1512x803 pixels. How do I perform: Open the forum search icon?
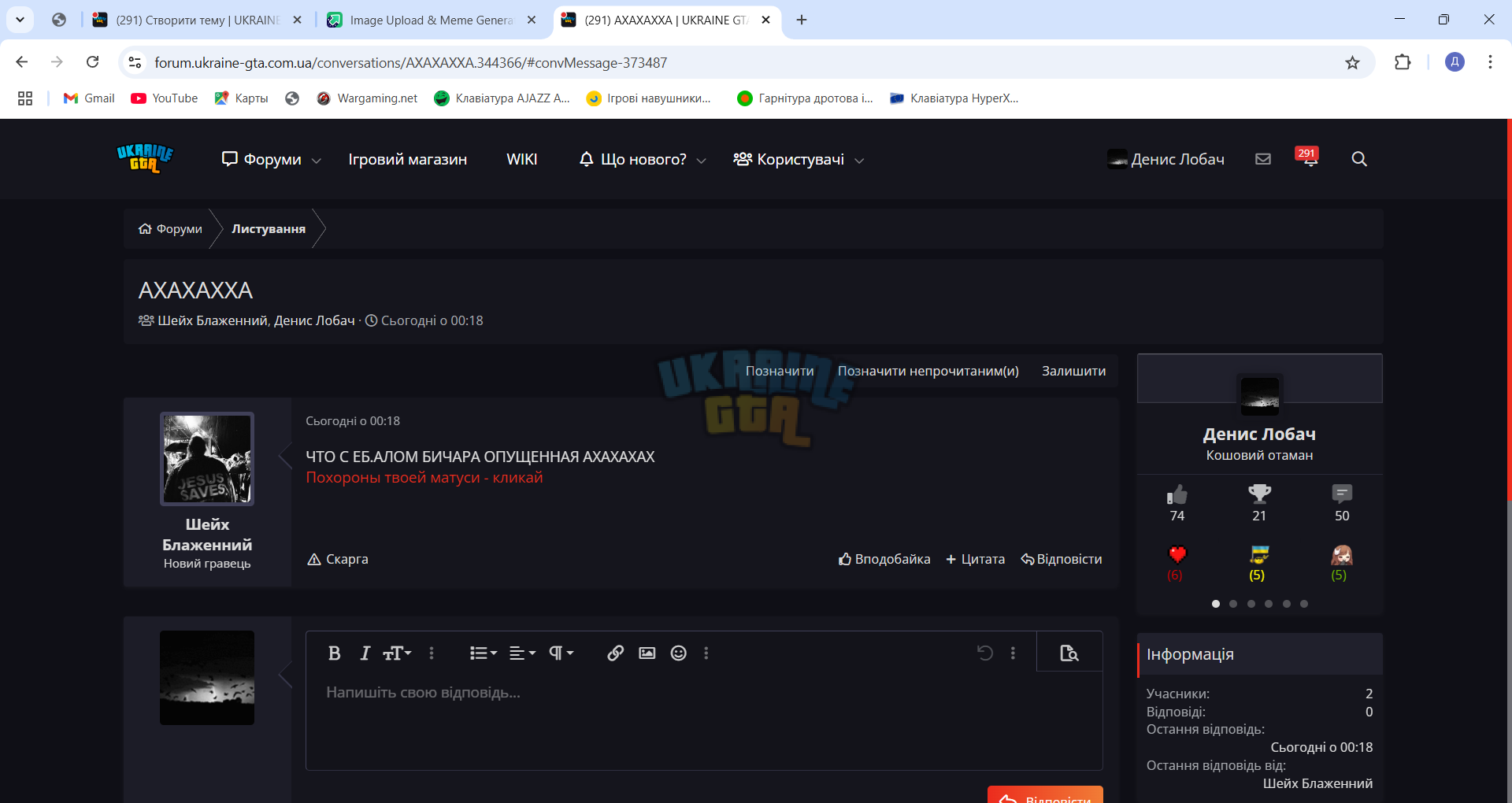(1359, 159)
